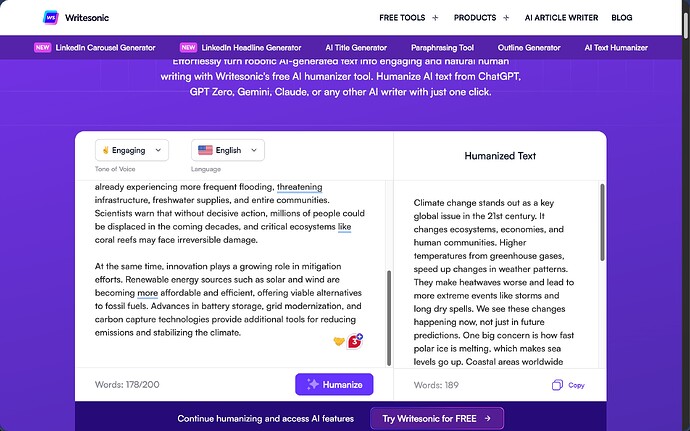Copy the humanized text
Viewport: 690px width, 431px height.
tap(568, 385)
